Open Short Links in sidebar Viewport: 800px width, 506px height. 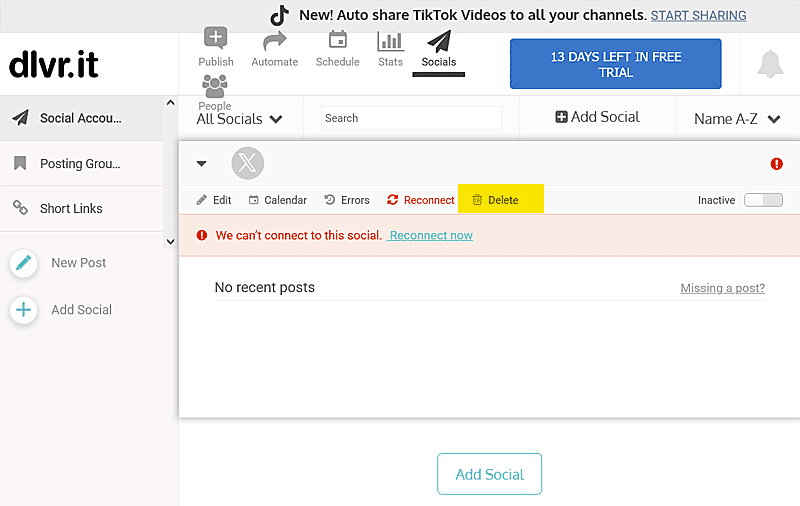click(71, 208)
